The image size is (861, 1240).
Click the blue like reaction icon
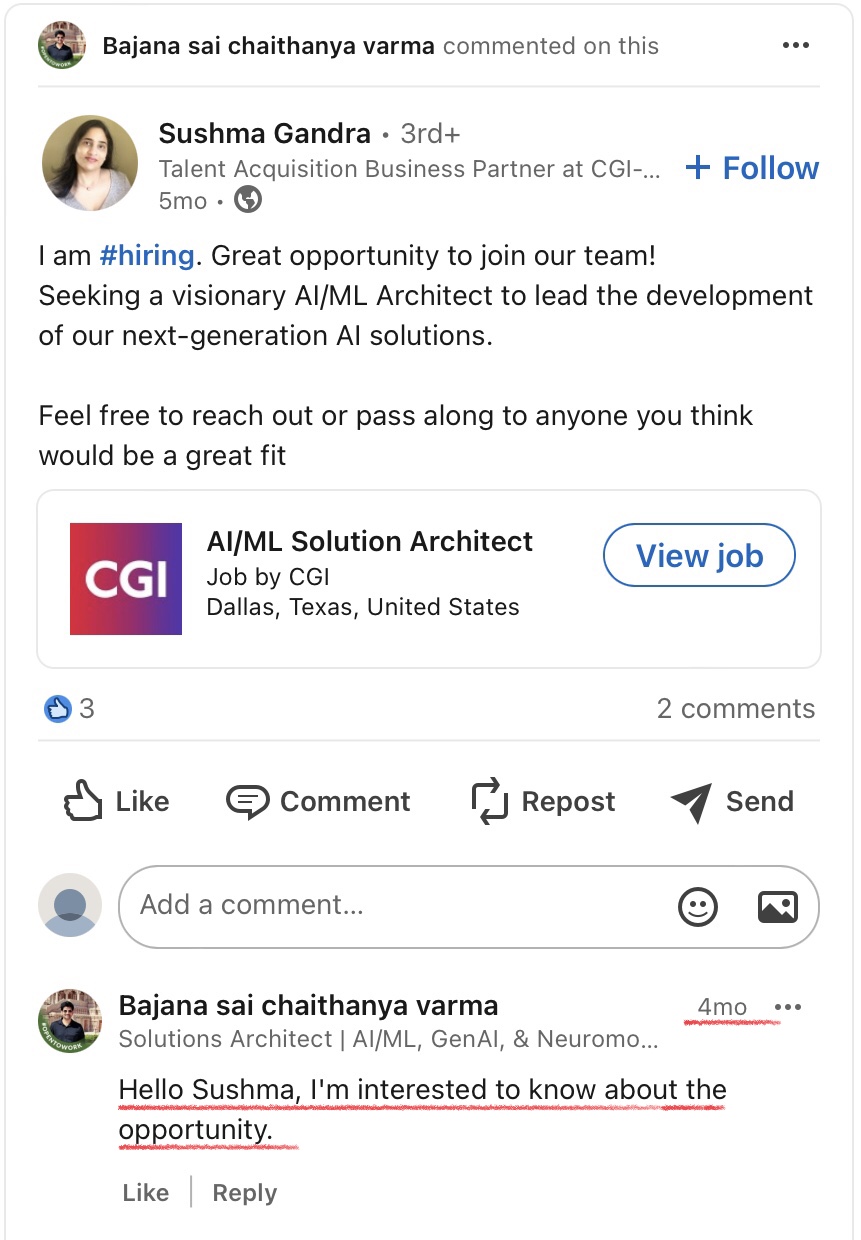58,709
